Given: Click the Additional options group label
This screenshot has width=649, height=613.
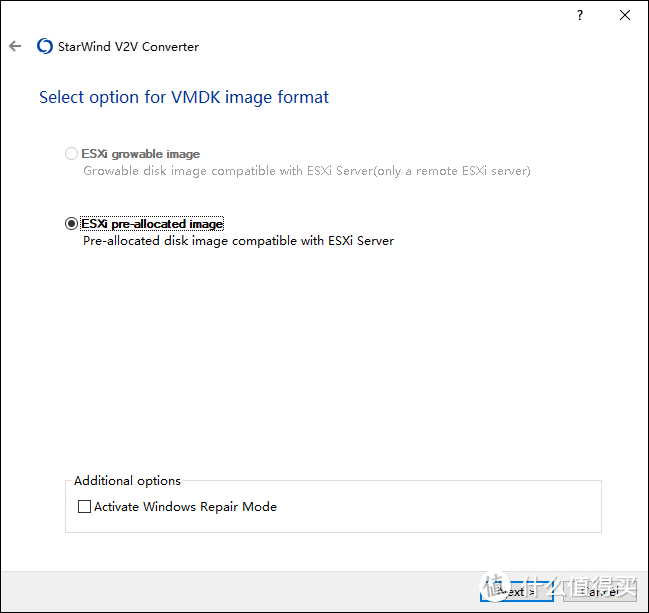Looking at the screenshot, I should point(127,481).
